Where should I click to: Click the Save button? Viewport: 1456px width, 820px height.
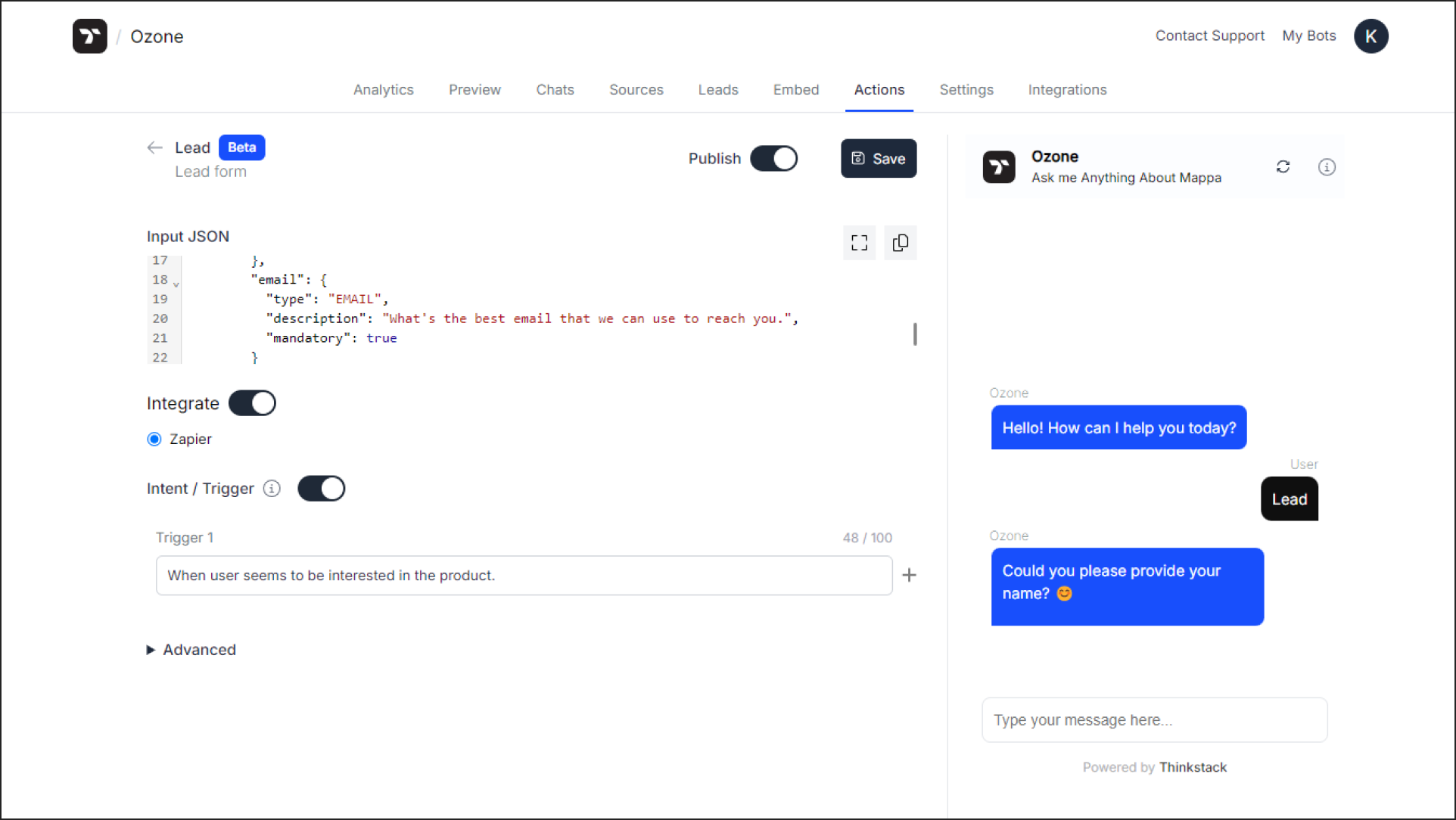tap(878, 158)
